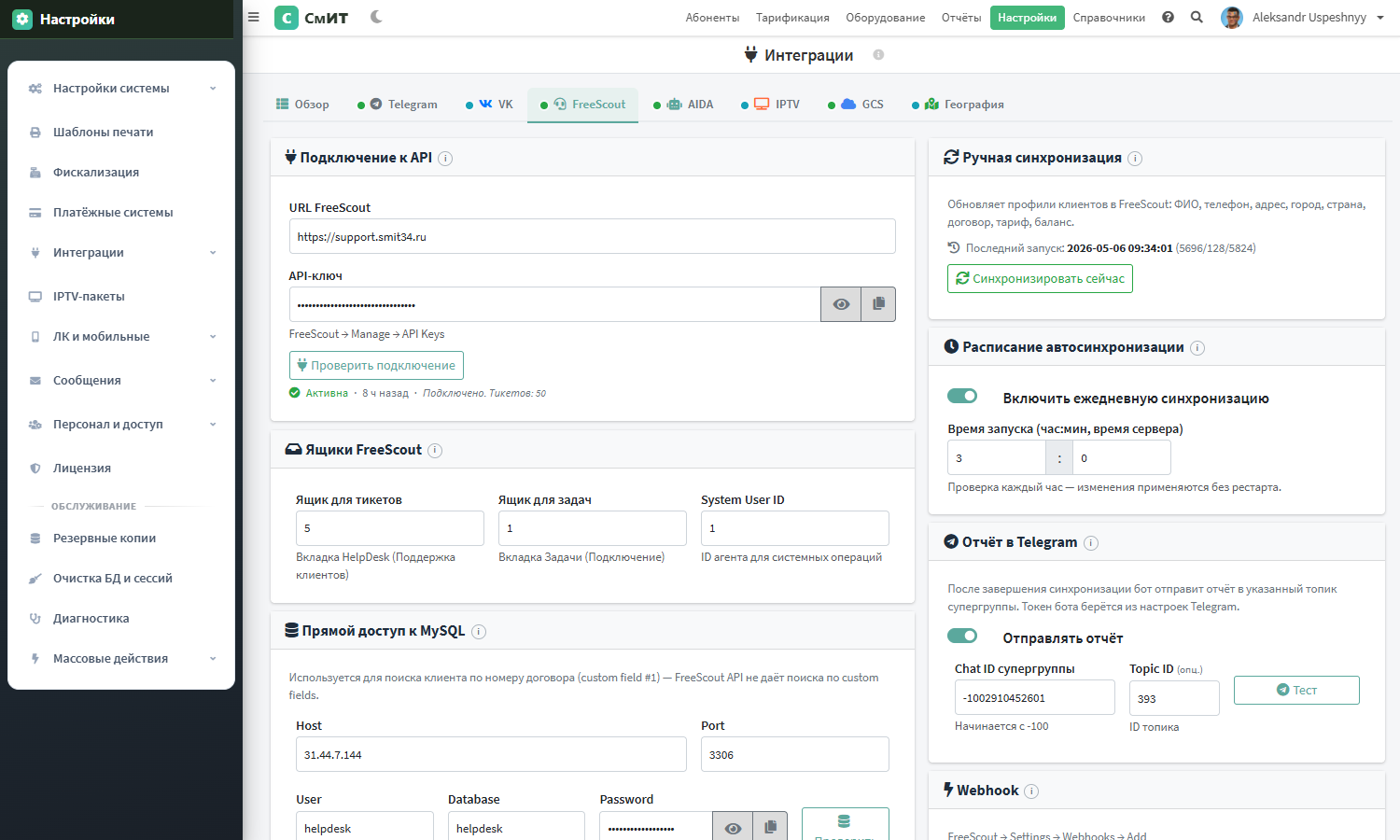
Task: Click the Шаблоны печати printer icon
Action: tap(35, 133)
